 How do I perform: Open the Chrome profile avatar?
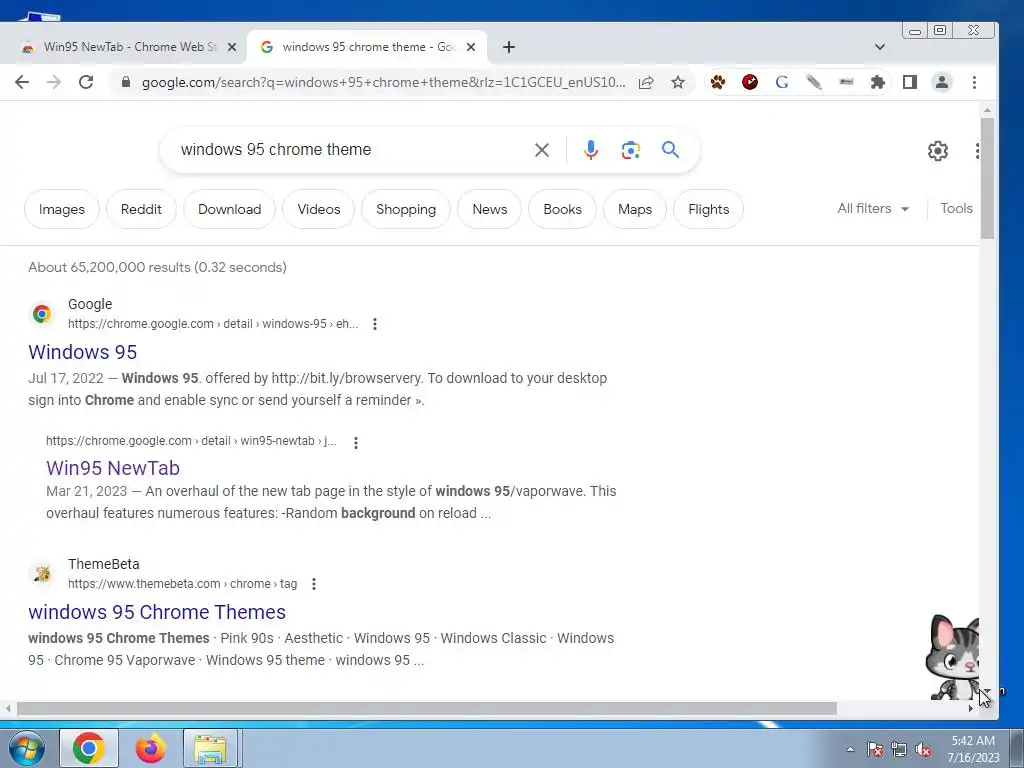pos(942,82)
